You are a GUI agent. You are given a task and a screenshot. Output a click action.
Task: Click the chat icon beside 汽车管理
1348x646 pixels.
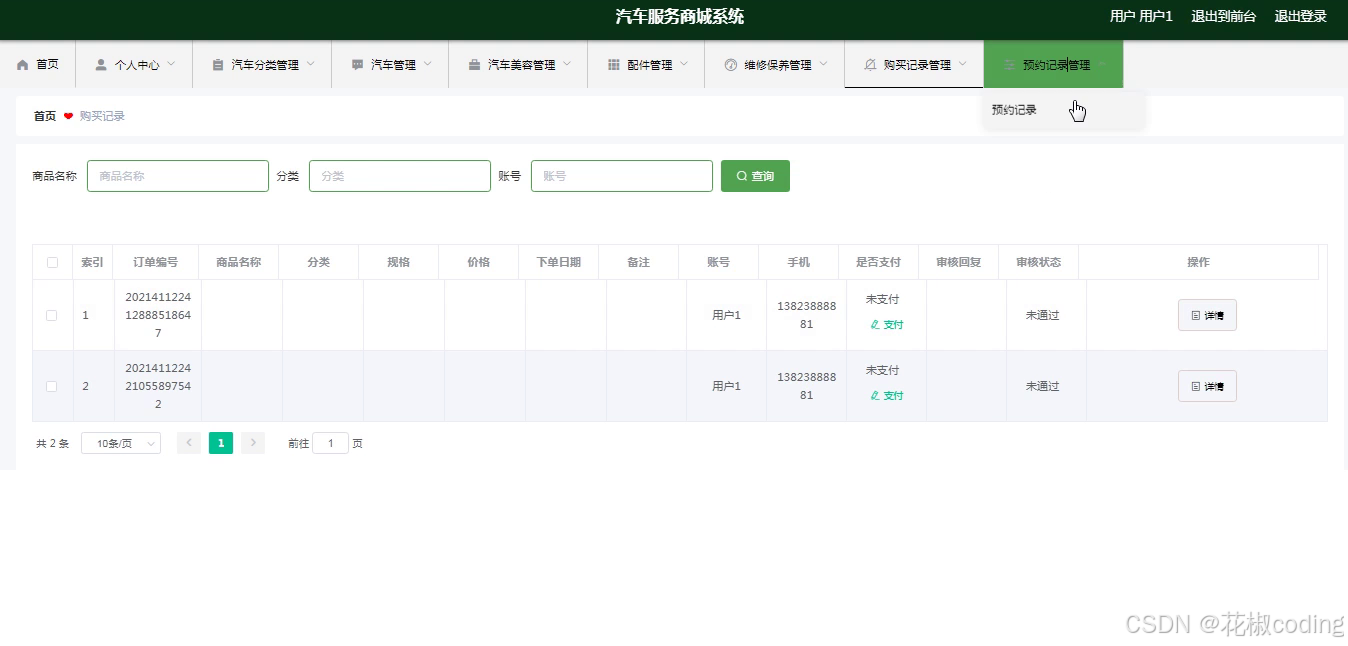pos(357,64)
